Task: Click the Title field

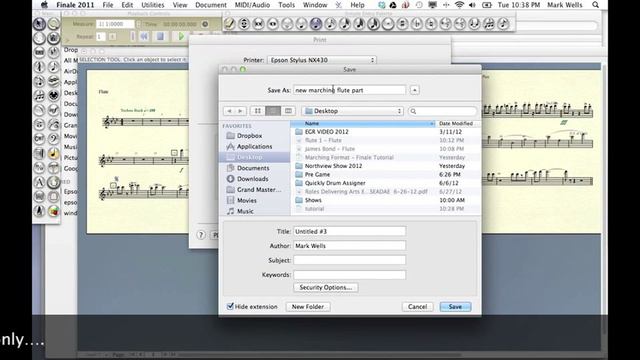Action: click(x=349, y=231)
